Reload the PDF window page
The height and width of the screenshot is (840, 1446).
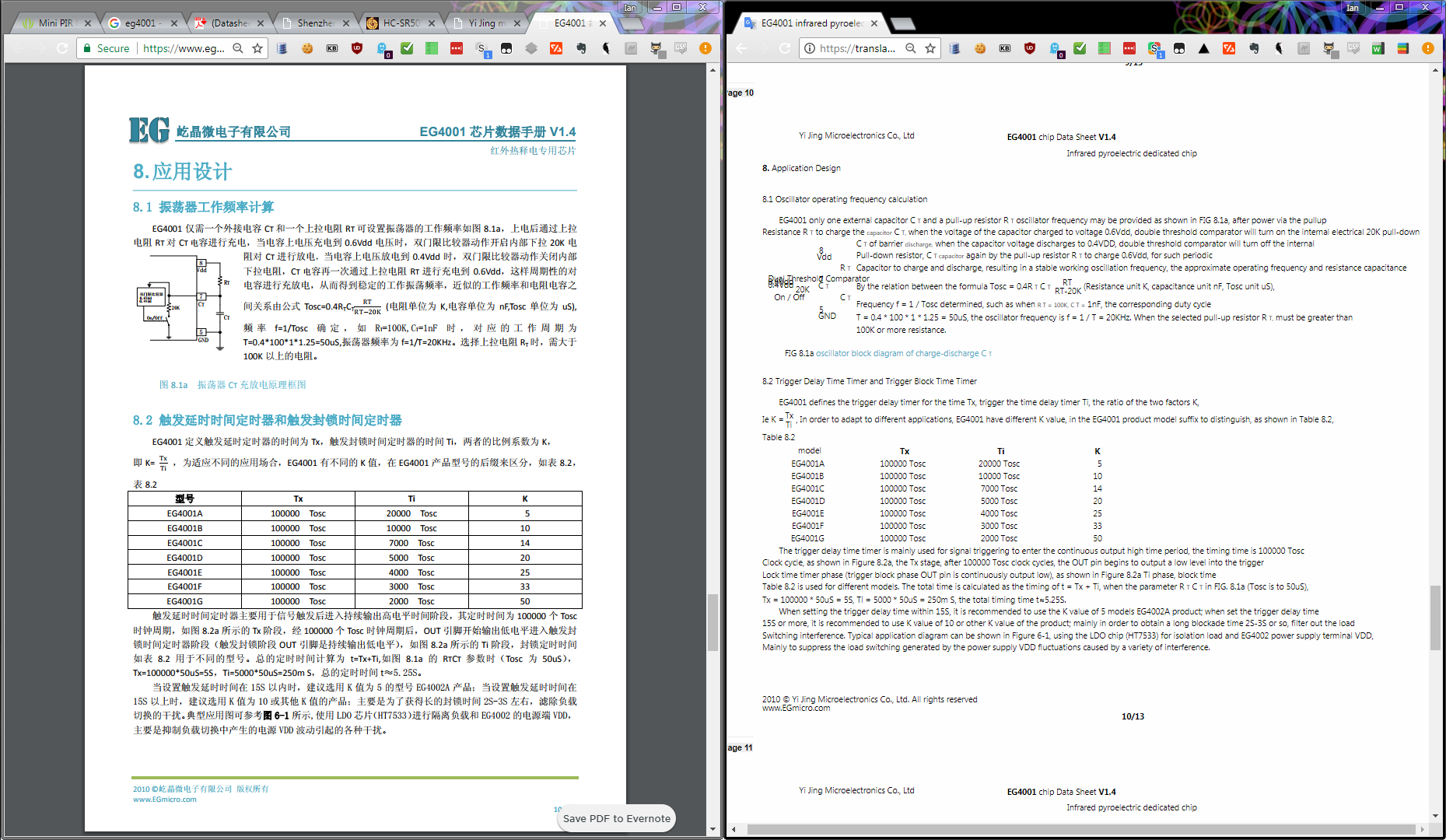point(62,48)
